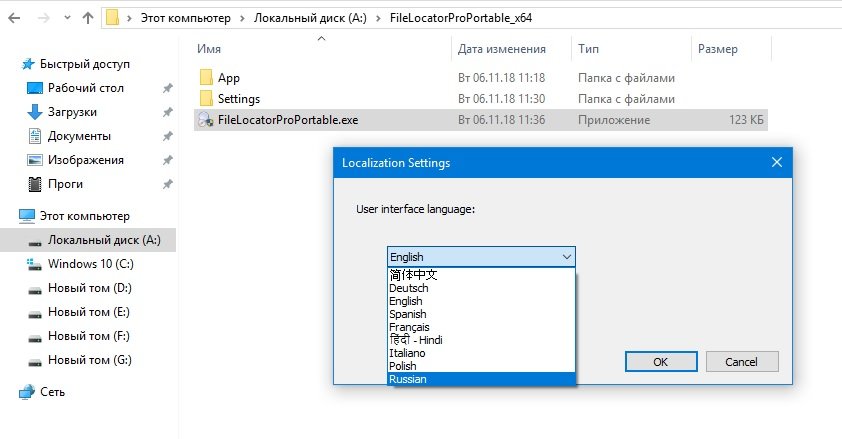Select 'Этот компьютер' in address breadcrumb

(185, 18)
